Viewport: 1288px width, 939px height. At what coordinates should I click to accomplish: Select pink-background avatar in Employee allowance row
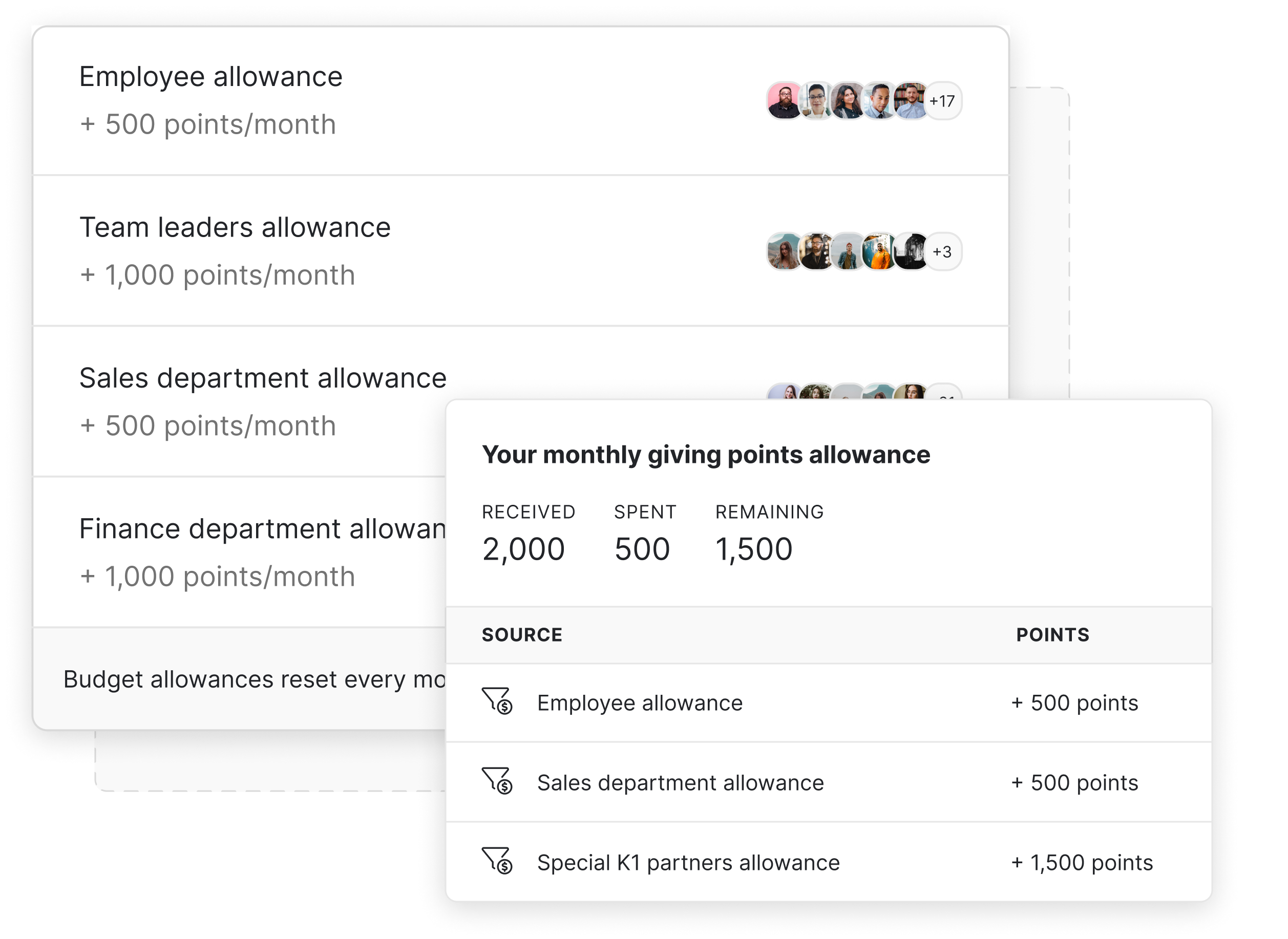(x=785, y=100)
